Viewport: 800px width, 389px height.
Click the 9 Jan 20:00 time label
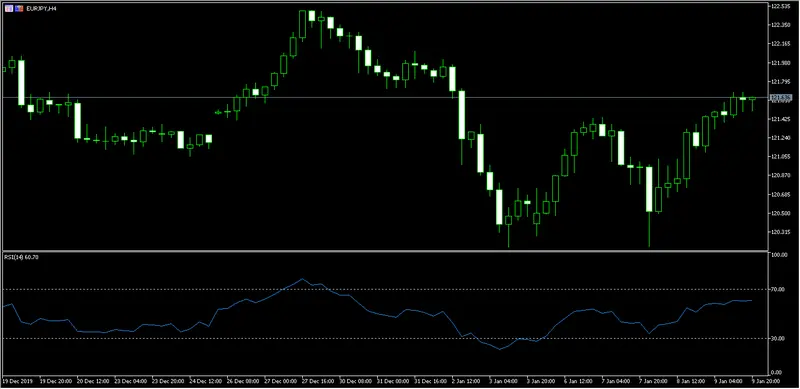pyautogui.click(x=766, y=381)
